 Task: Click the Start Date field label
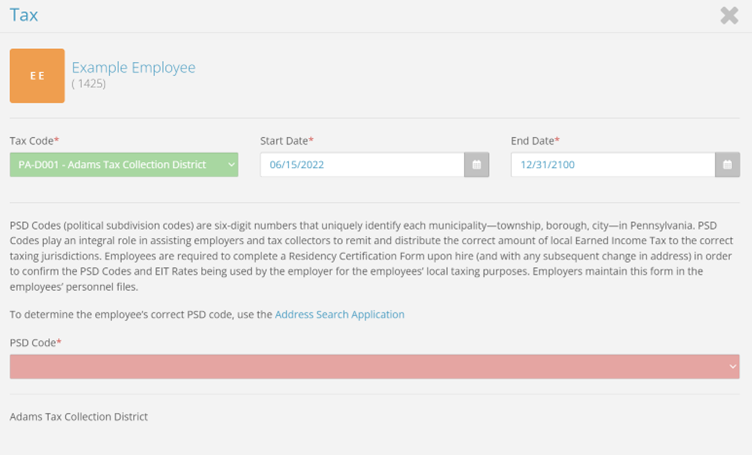[x=287, y=141]
